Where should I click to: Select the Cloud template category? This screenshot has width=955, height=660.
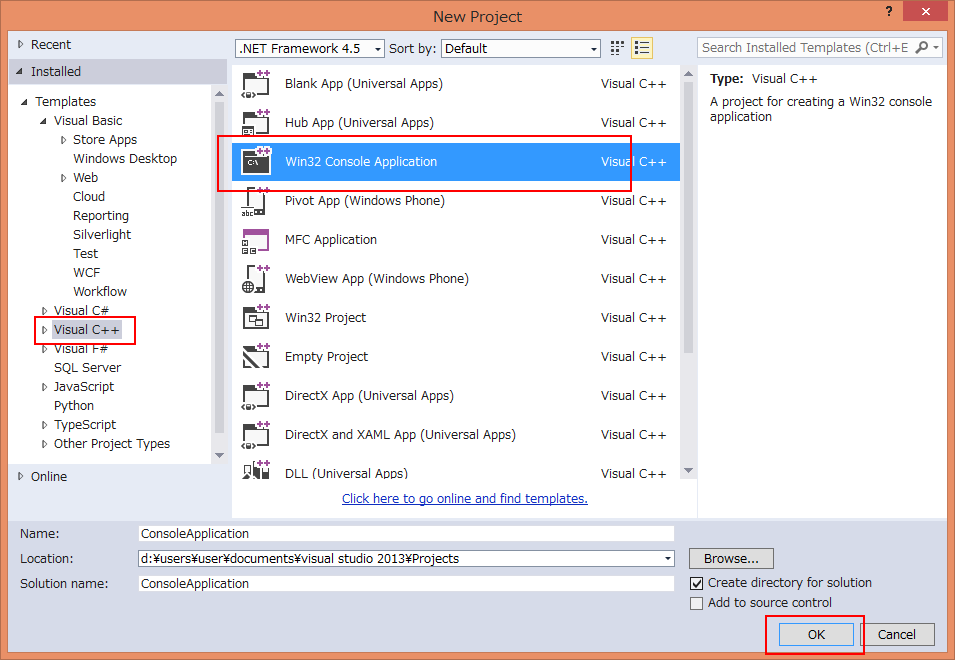[89, 197]
